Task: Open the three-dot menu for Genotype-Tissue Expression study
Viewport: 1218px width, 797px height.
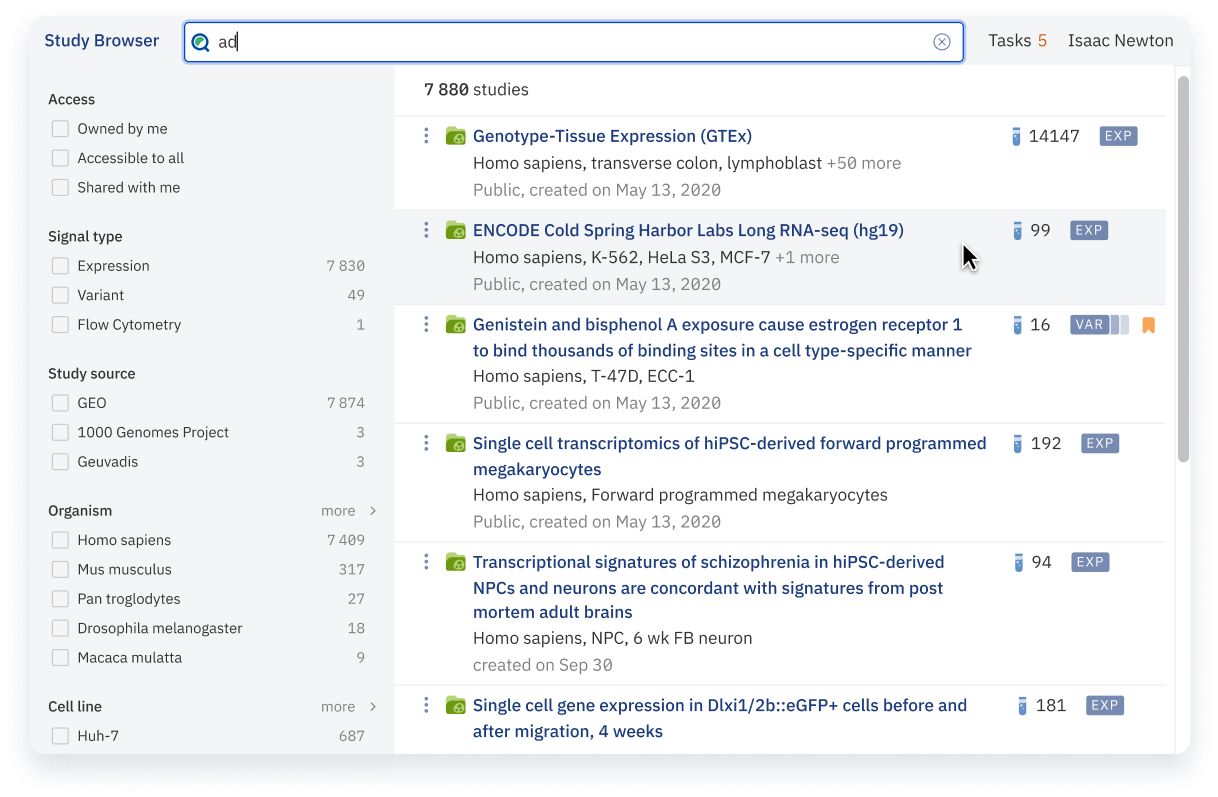Action: click(426, 136)
